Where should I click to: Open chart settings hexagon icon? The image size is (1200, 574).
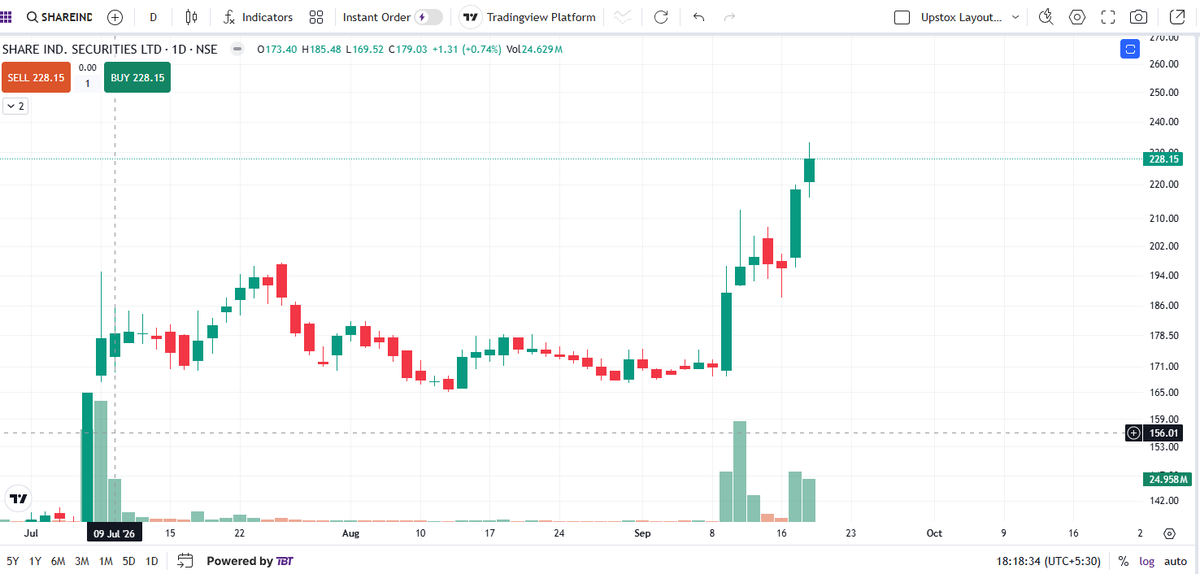click(x=1077, y=17)
